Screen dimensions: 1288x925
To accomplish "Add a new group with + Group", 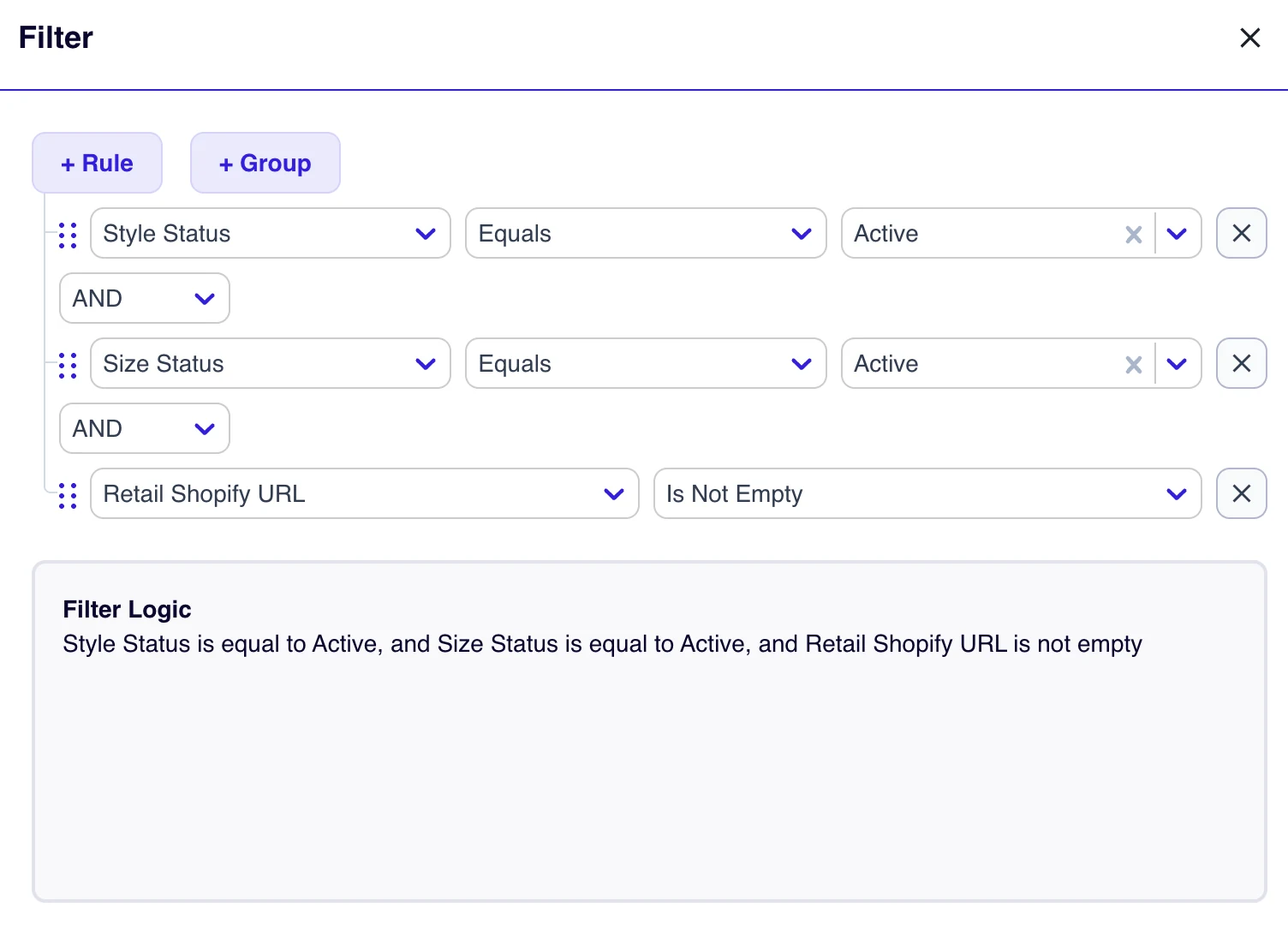I will (x=265, y=163).
